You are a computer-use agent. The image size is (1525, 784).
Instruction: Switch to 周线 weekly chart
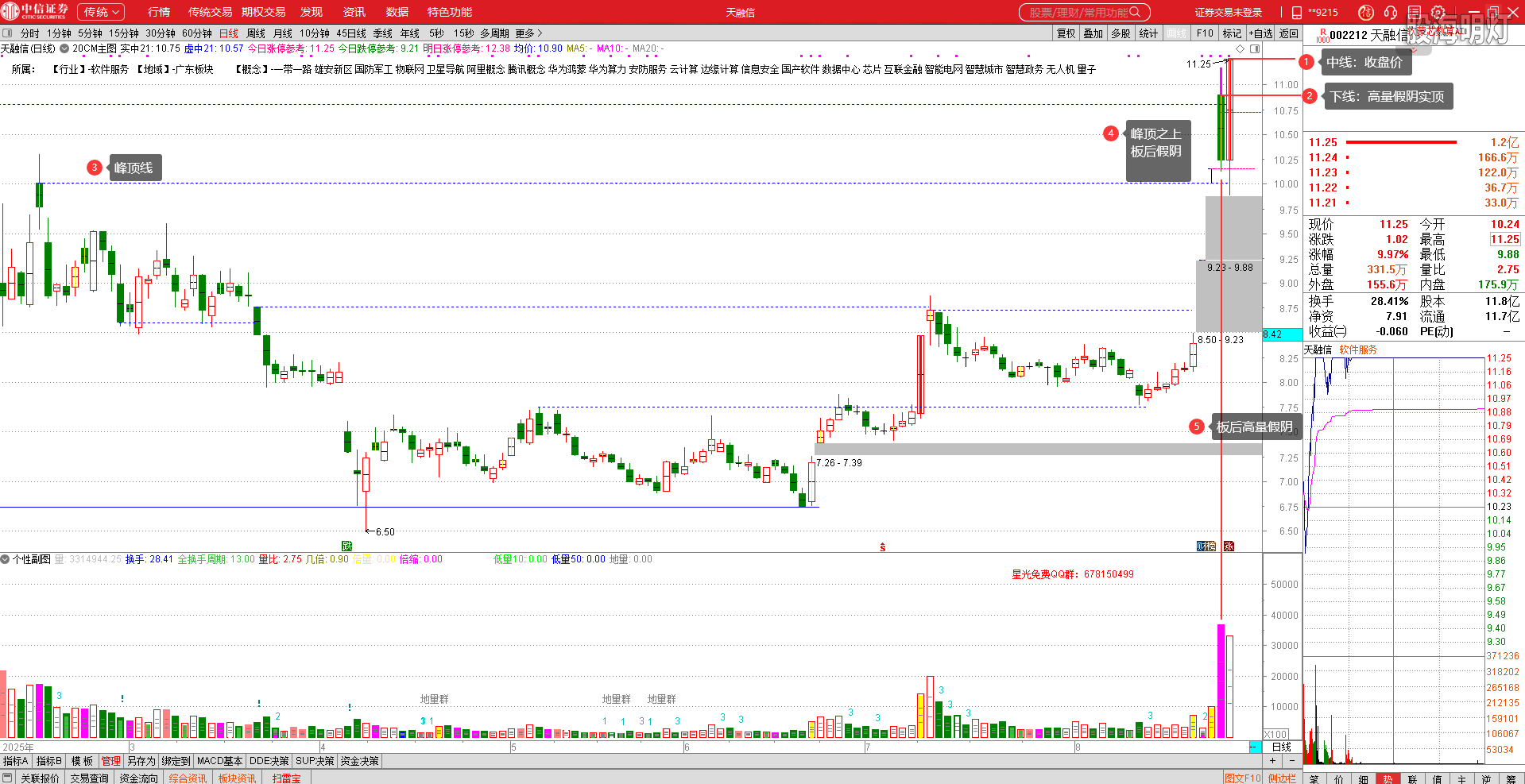click(x=256, y=33)
